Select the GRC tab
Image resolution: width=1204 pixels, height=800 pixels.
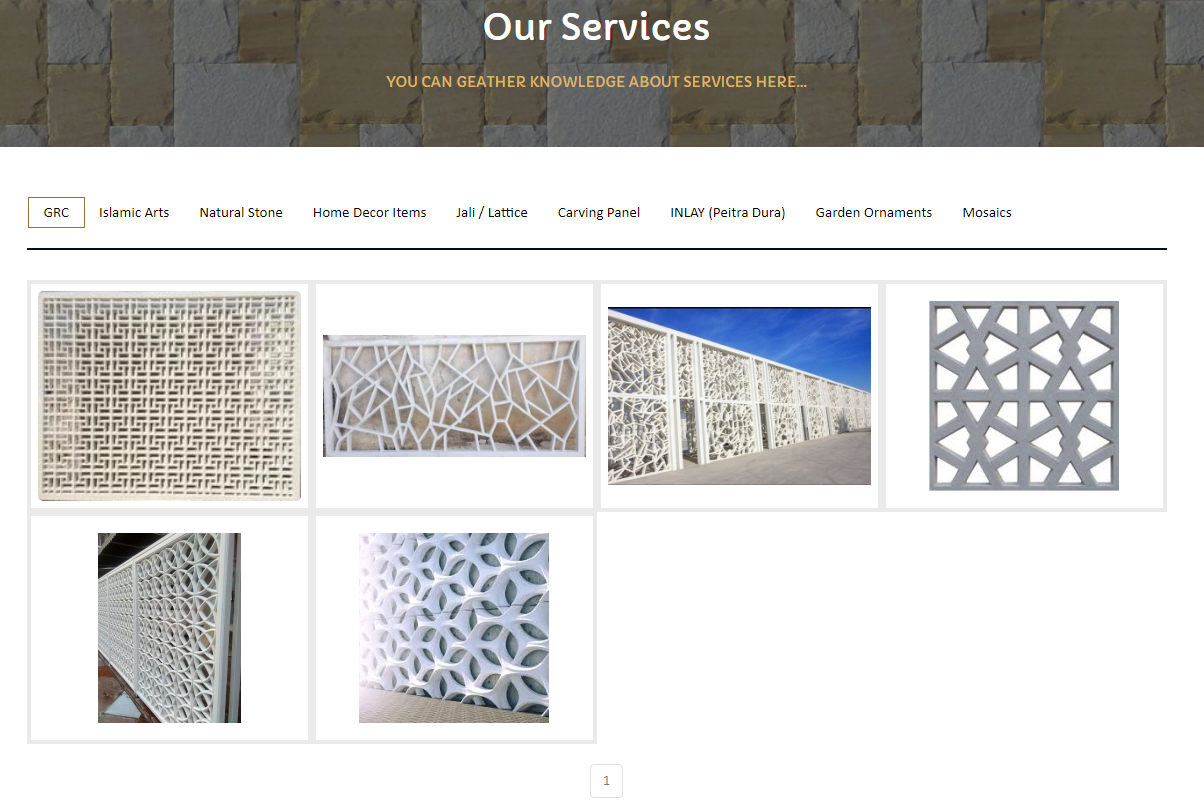click(x=56, y=212)
